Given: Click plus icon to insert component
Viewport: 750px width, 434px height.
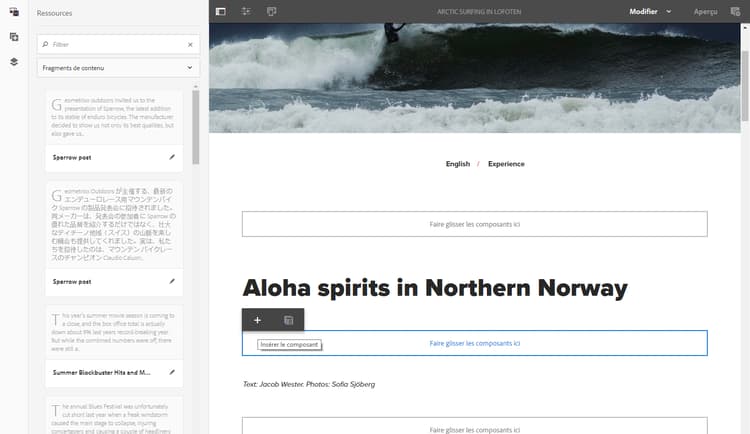Looking at the screenshot, I should pyautogui.click(x=257, y=320).
